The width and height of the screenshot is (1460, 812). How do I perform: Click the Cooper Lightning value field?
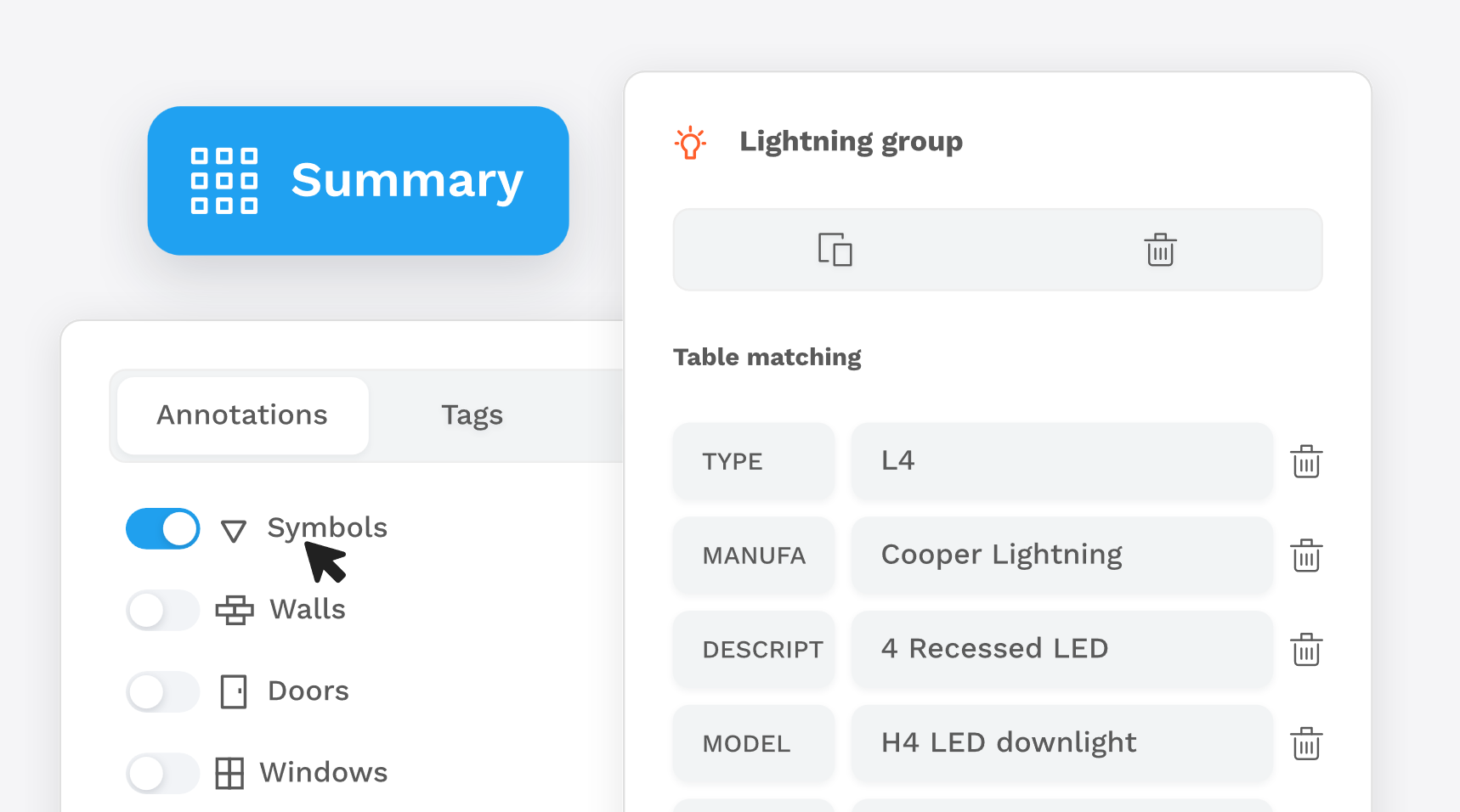point(1061,555)
